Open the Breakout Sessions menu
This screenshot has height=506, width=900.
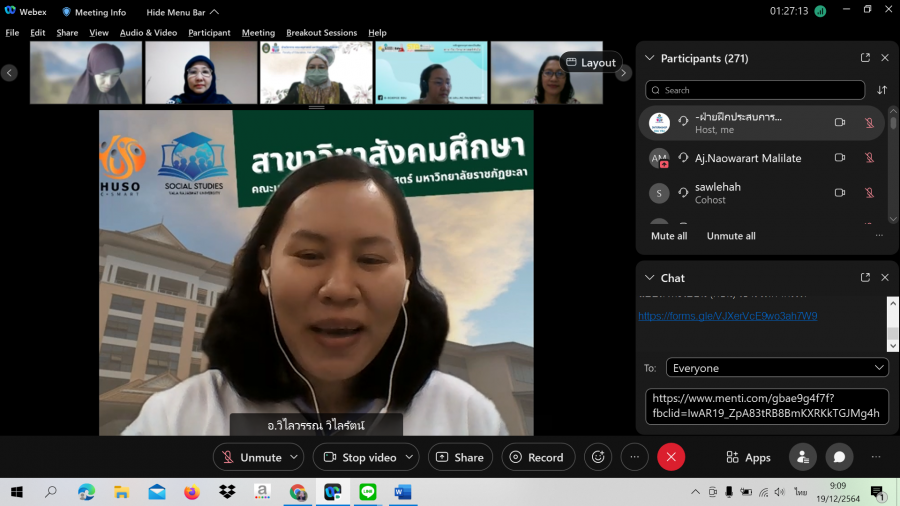(x=321, y=33)
